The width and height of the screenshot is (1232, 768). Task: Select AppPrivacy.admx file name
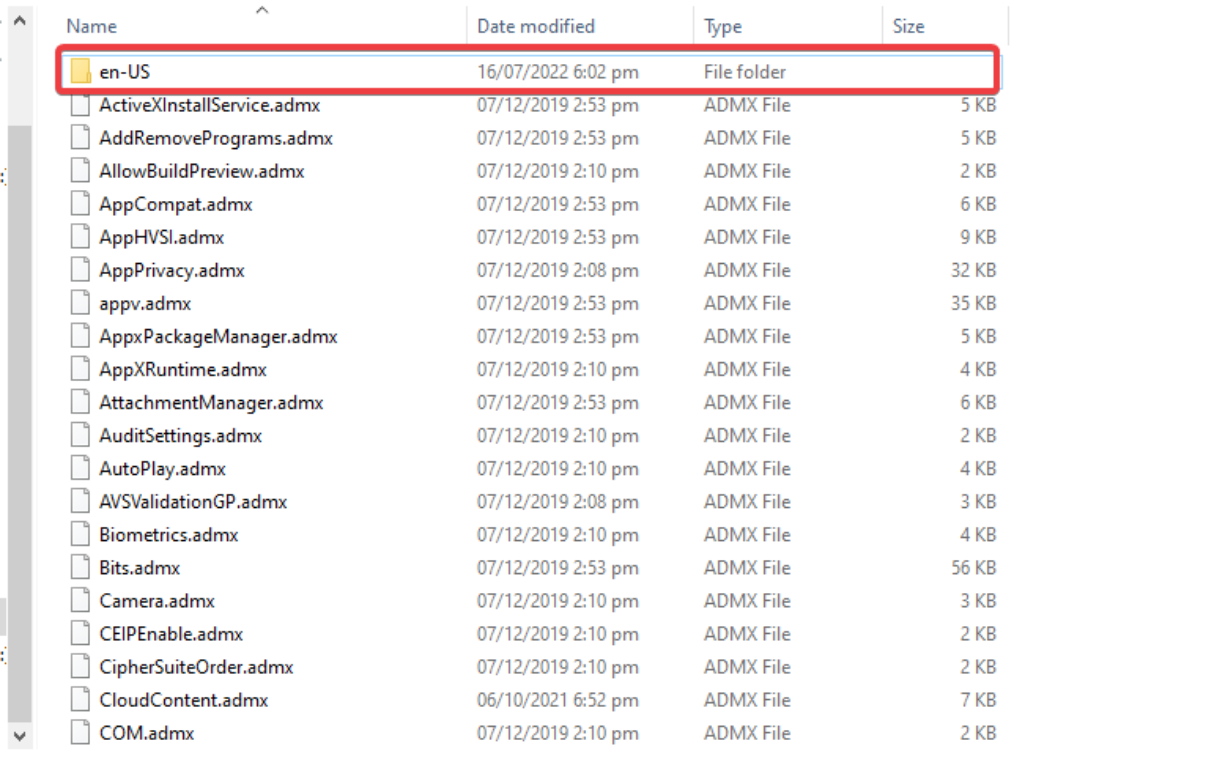pyautogui.click(x=172, y=270)
